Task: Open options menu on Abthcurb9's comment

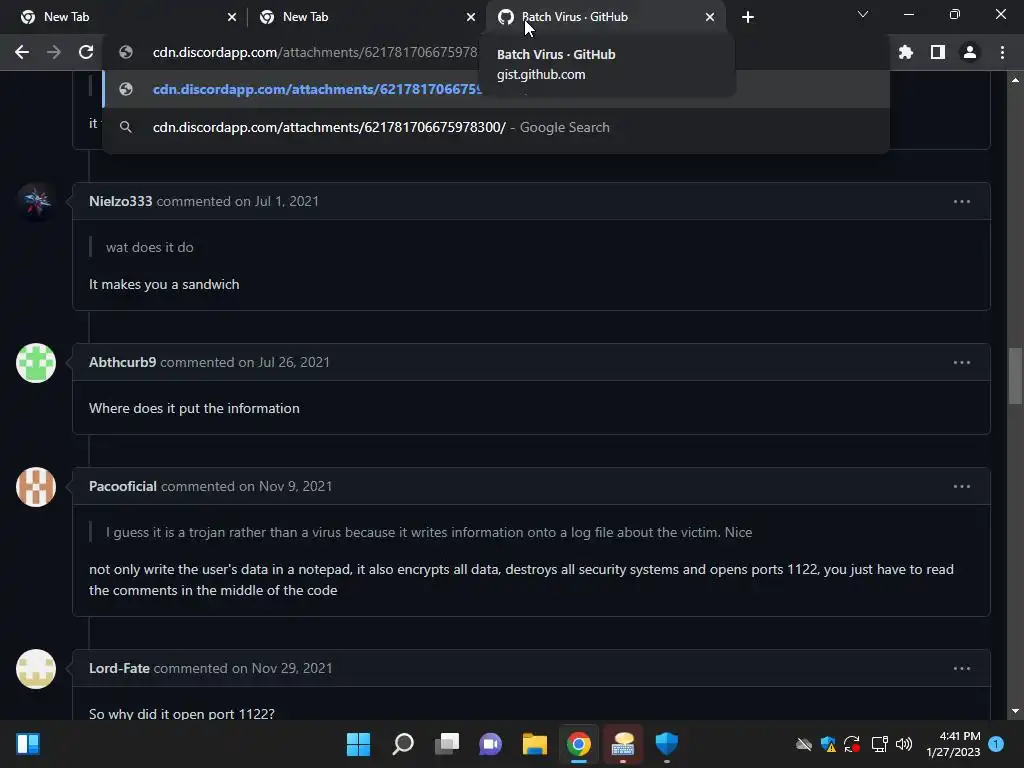Action: coord(961,362)
